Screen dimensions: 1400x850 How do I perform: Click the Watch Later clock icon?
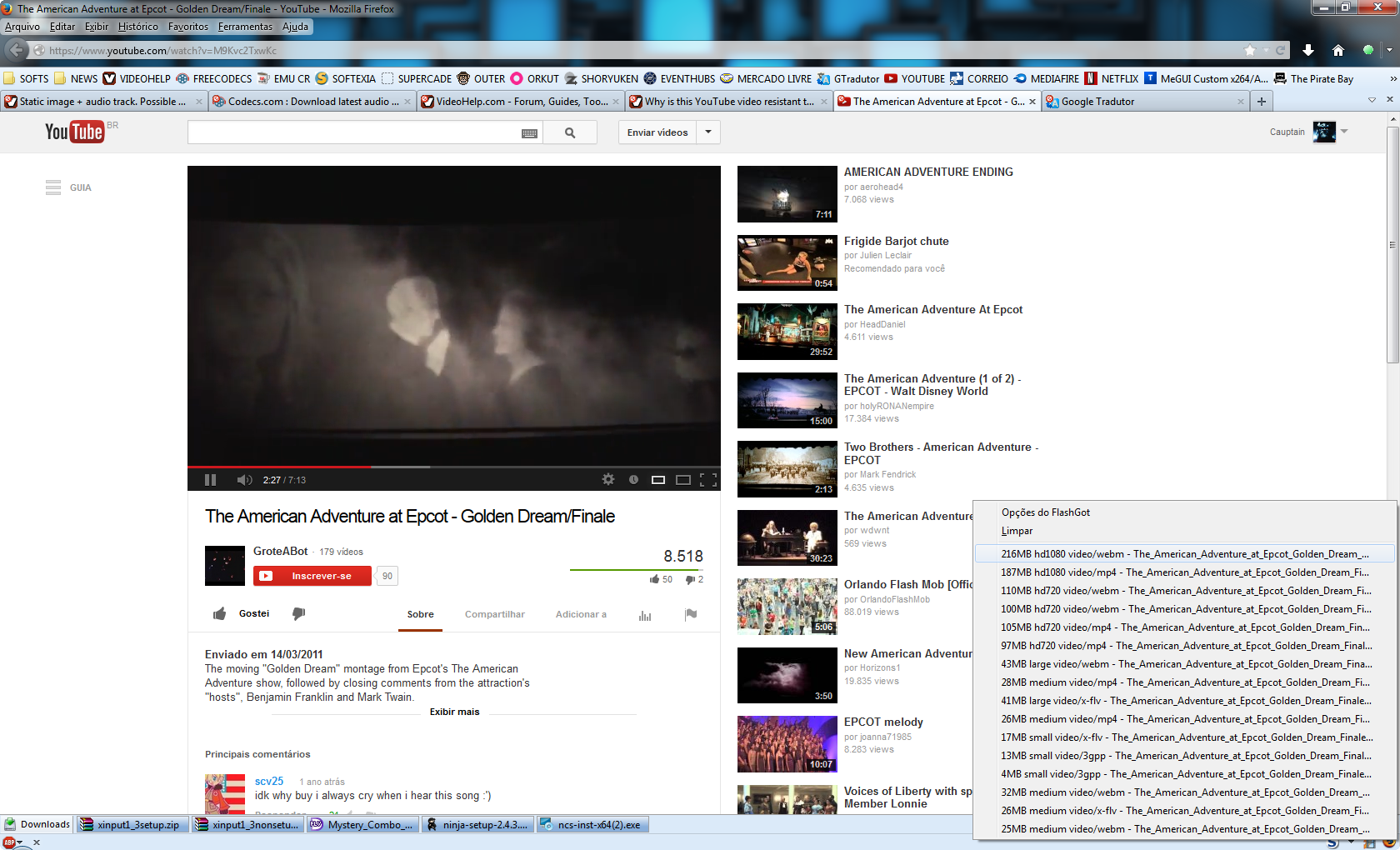[x=633, y=479]
